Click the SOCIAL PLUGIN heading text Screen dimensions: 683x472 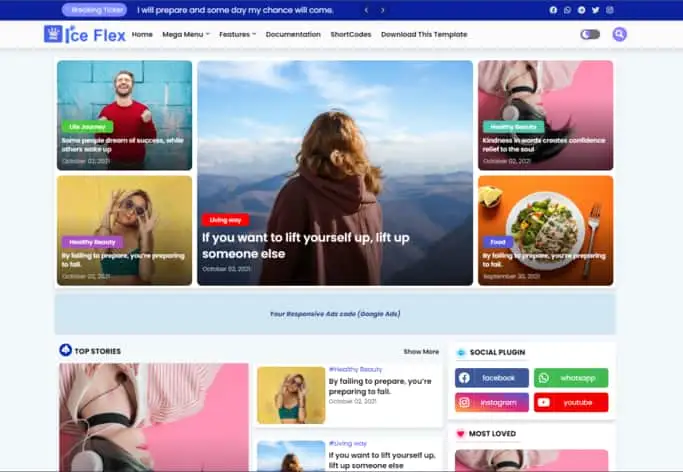point(497,352)
